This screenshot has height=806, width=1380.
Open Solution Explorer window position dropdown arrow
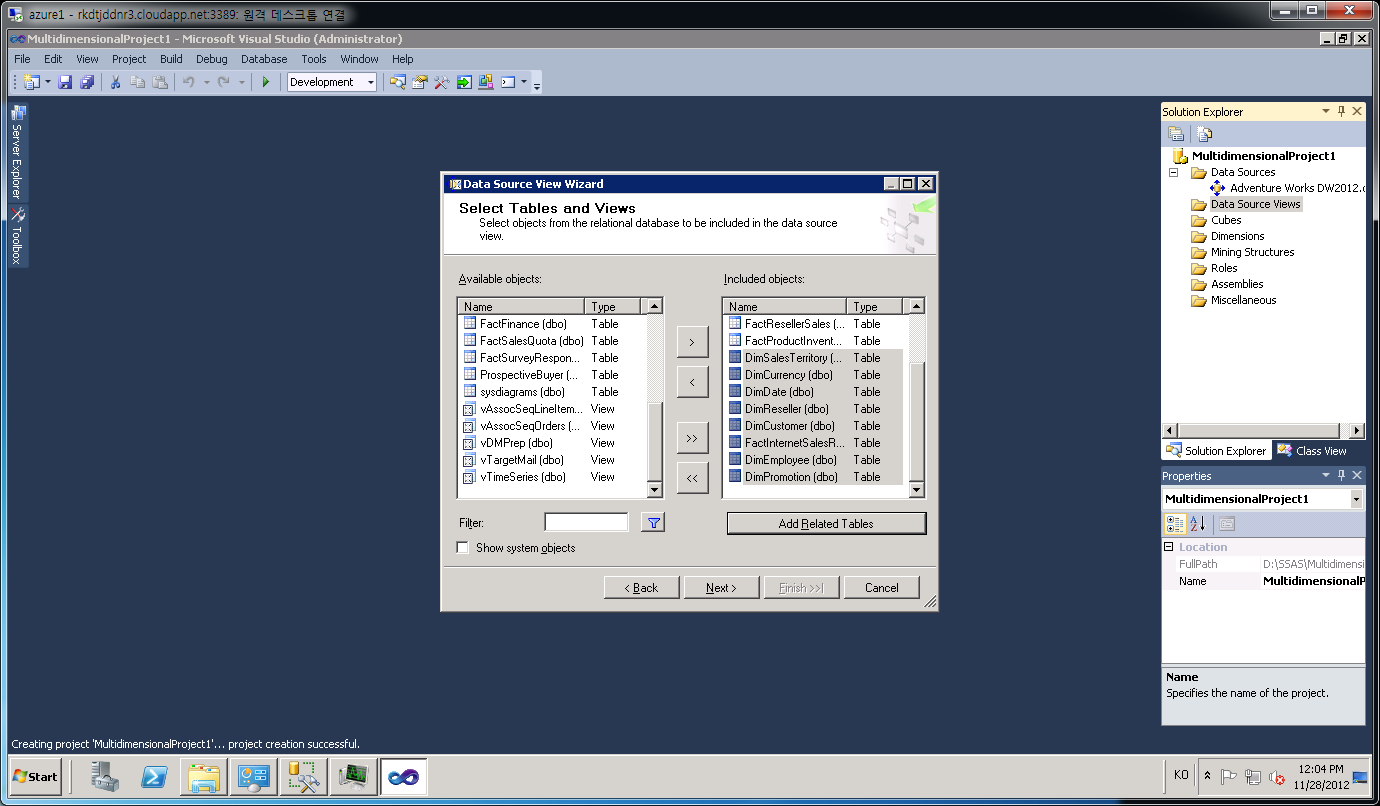coord(1327,112)
